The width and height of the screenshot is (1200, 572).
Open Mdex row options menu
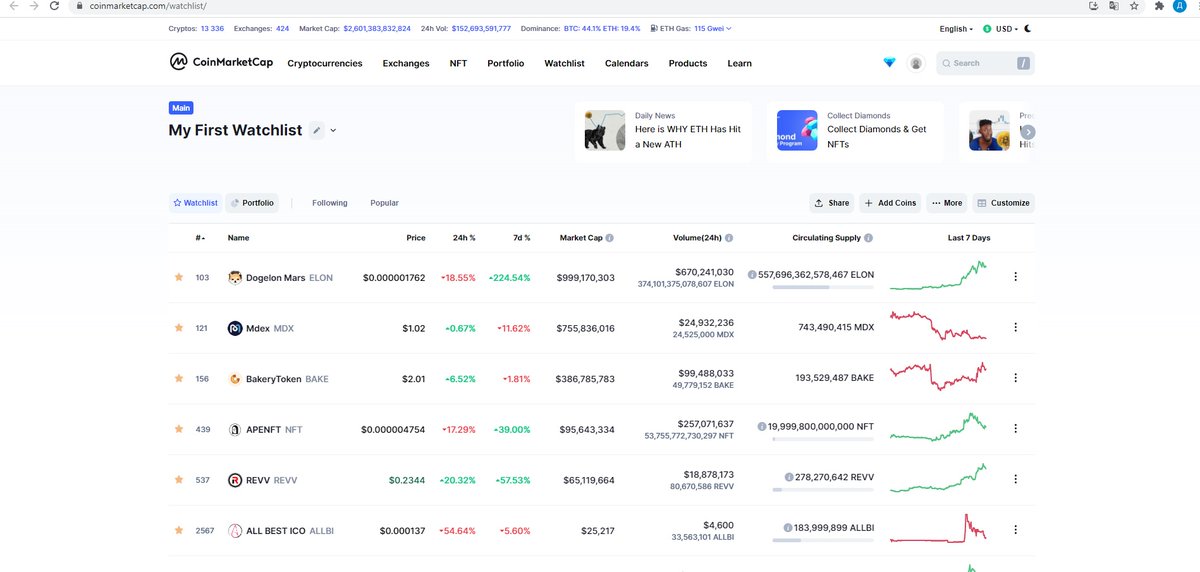pyautogui.click(x=1016, y=328)
